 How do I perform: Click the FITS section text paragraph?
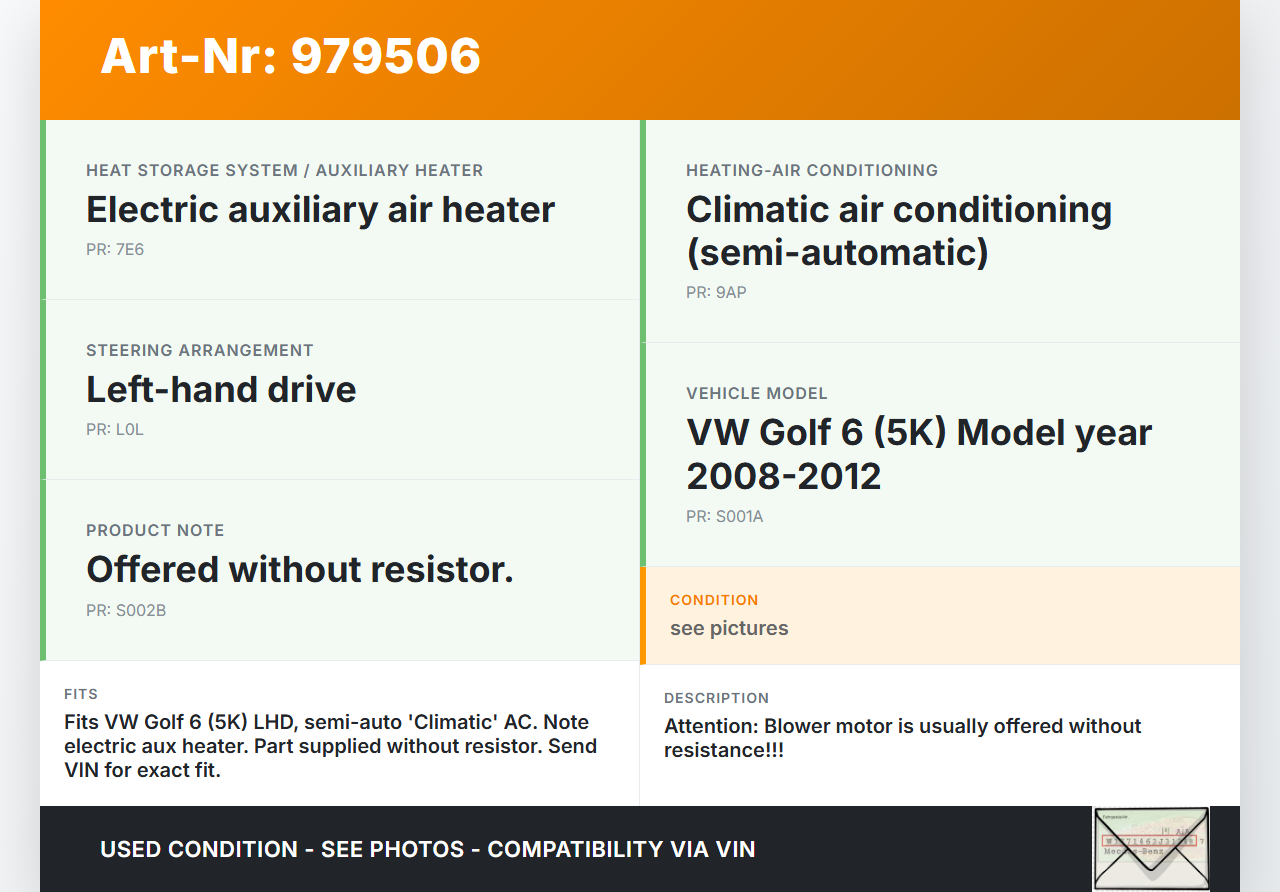tap(331, 746)
